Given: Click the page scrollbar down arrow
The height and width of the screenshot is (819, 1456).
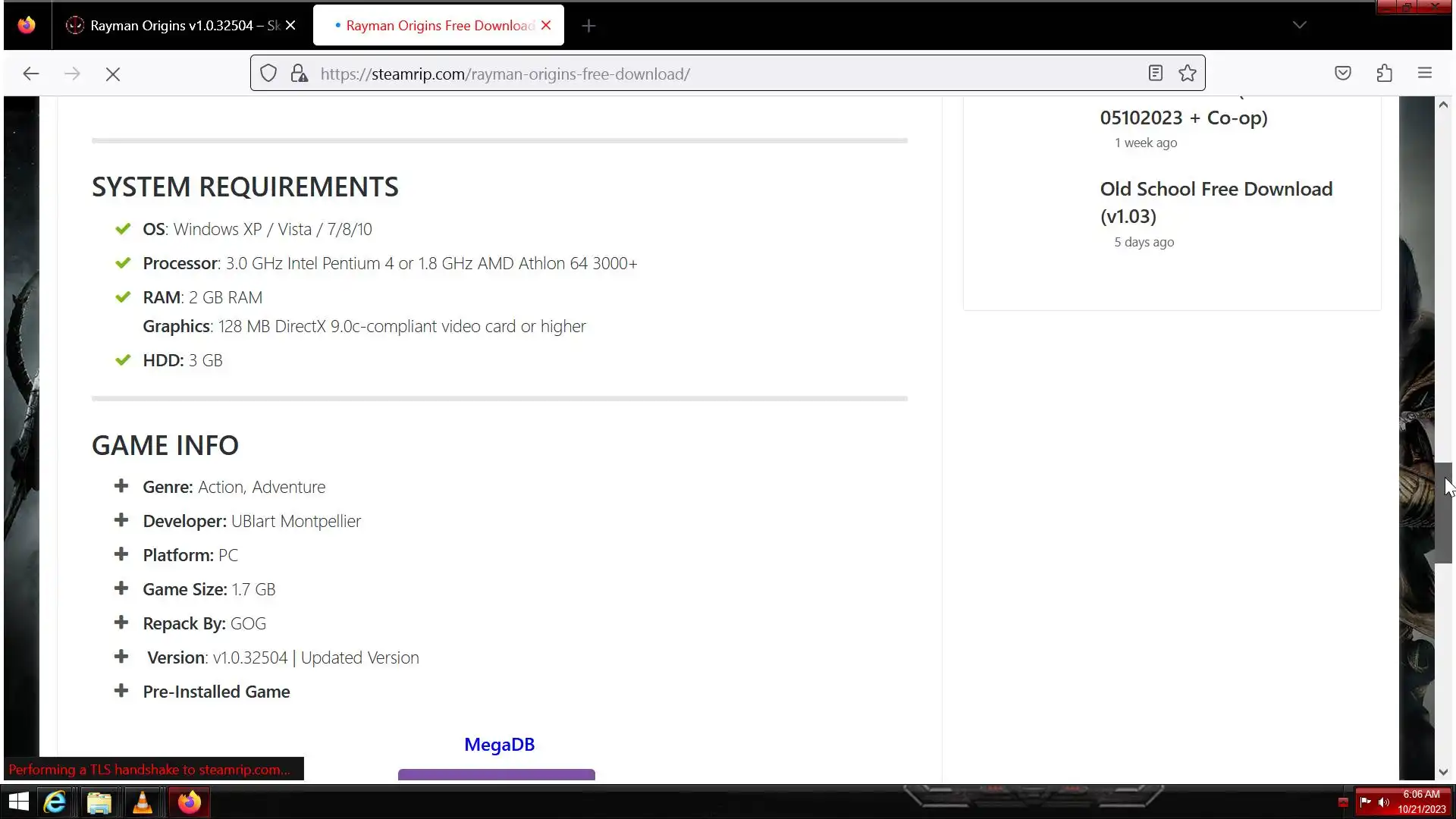Looking at the screenshot, I should click(1443, 772).
